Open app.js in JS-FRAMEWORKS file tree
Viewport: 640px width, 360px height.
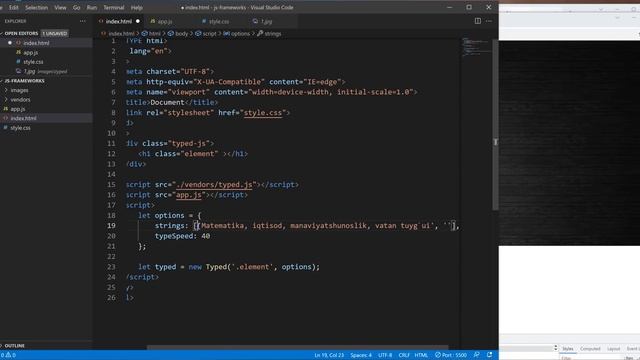coord(18,109)
